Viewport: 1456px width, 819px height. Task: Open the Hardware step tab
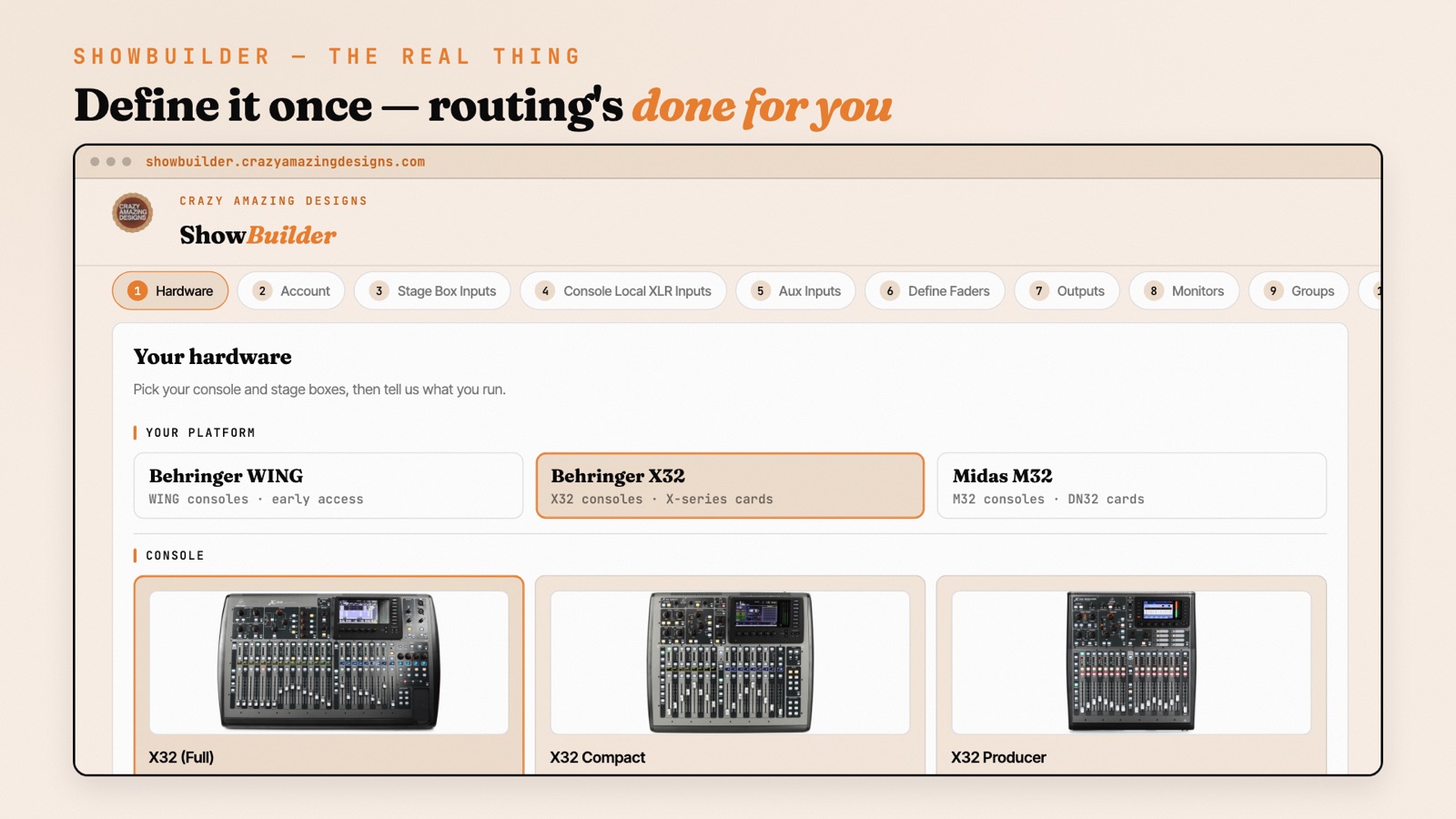click(170, 291)
